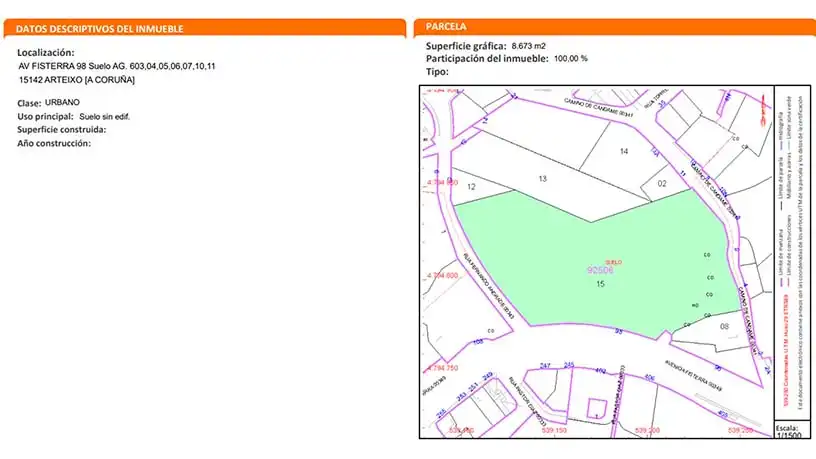Click street number 93 on the map
The height and width of the screenshot is (459, 816).
pyautogui.click(x=619, y=331)
